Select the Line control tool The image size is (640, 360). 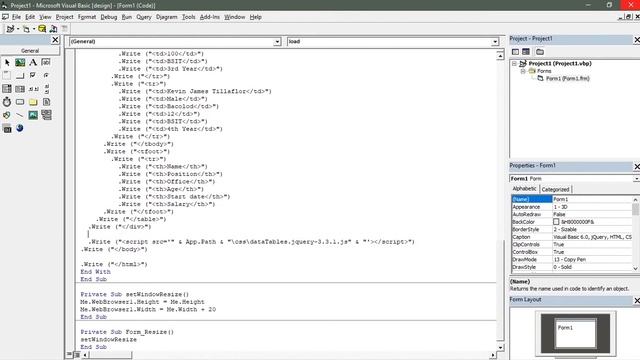(20, 115)
